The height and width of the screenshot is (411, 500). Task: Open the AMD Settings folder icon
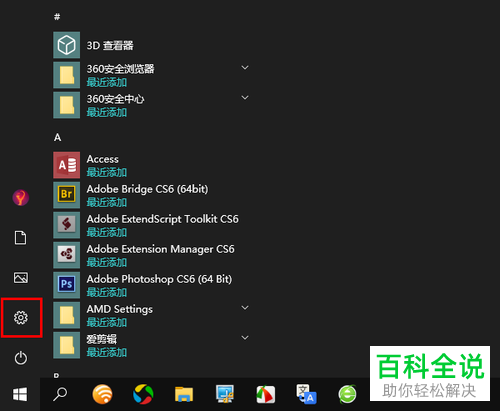pyautogui.click(x=66, y=315)
